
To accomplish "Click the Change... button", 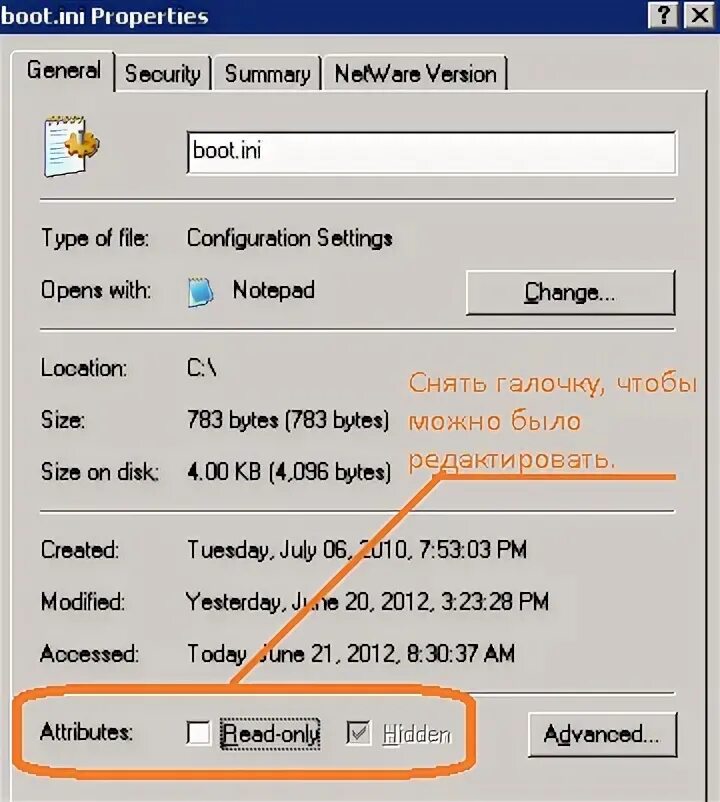I will pos(571,293).
